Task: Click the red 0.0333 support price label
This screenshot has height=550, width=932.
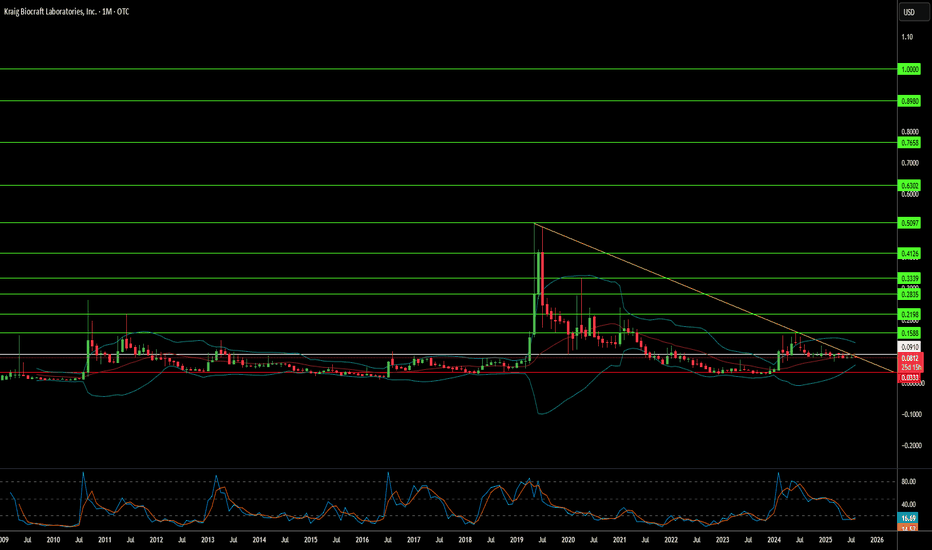Action: (x=909, y=378)
